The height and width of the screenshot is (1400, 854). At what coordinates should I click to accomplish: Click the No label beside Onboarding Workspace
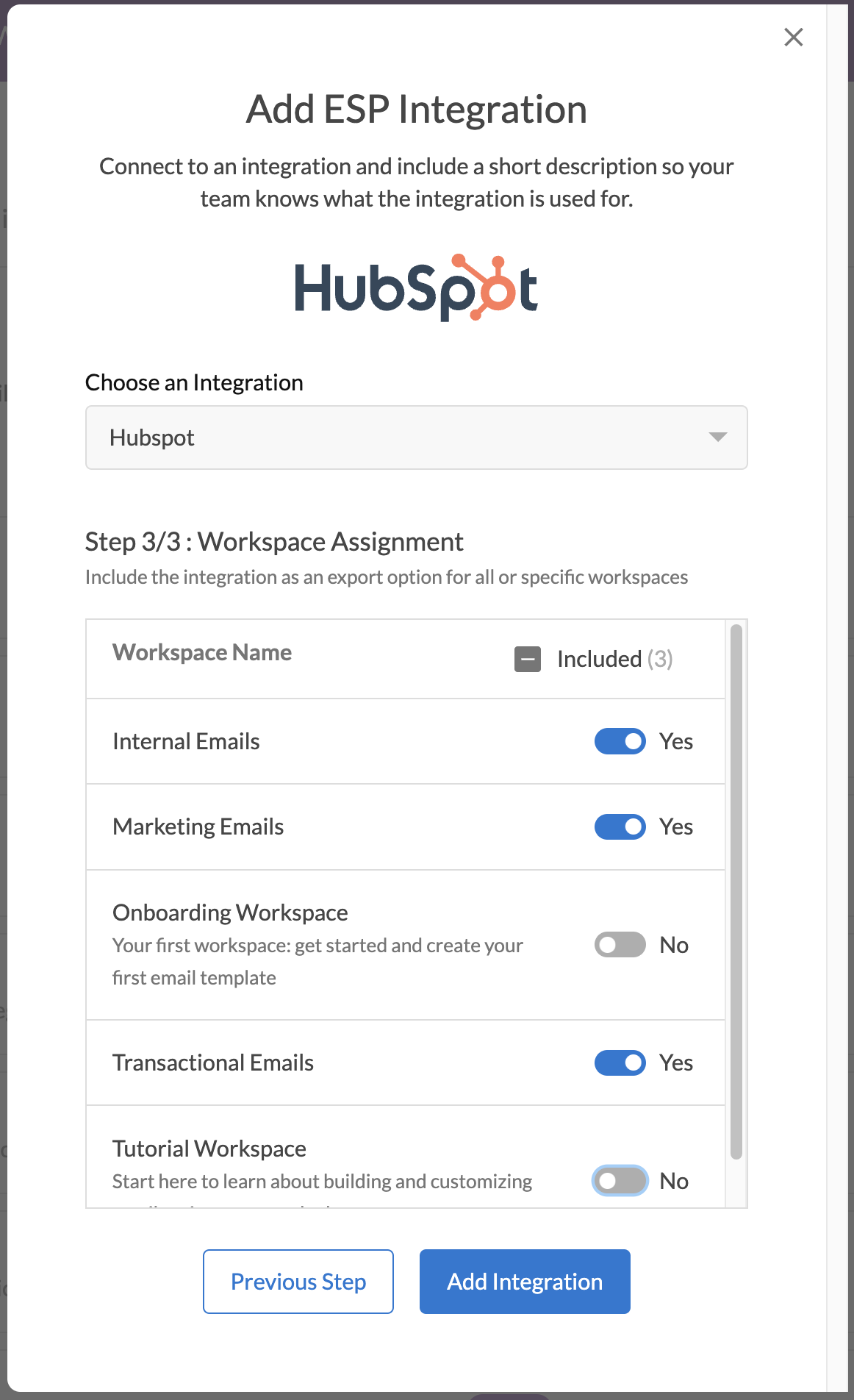point(674,945)
